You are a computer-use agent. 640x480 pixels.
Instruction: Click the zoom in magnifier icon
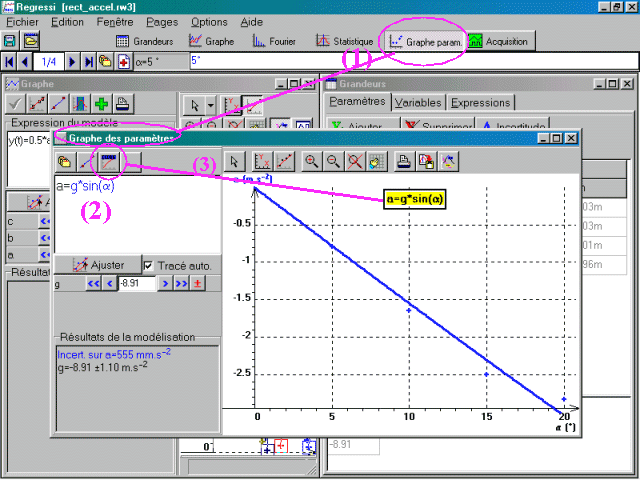click(313, 160)
